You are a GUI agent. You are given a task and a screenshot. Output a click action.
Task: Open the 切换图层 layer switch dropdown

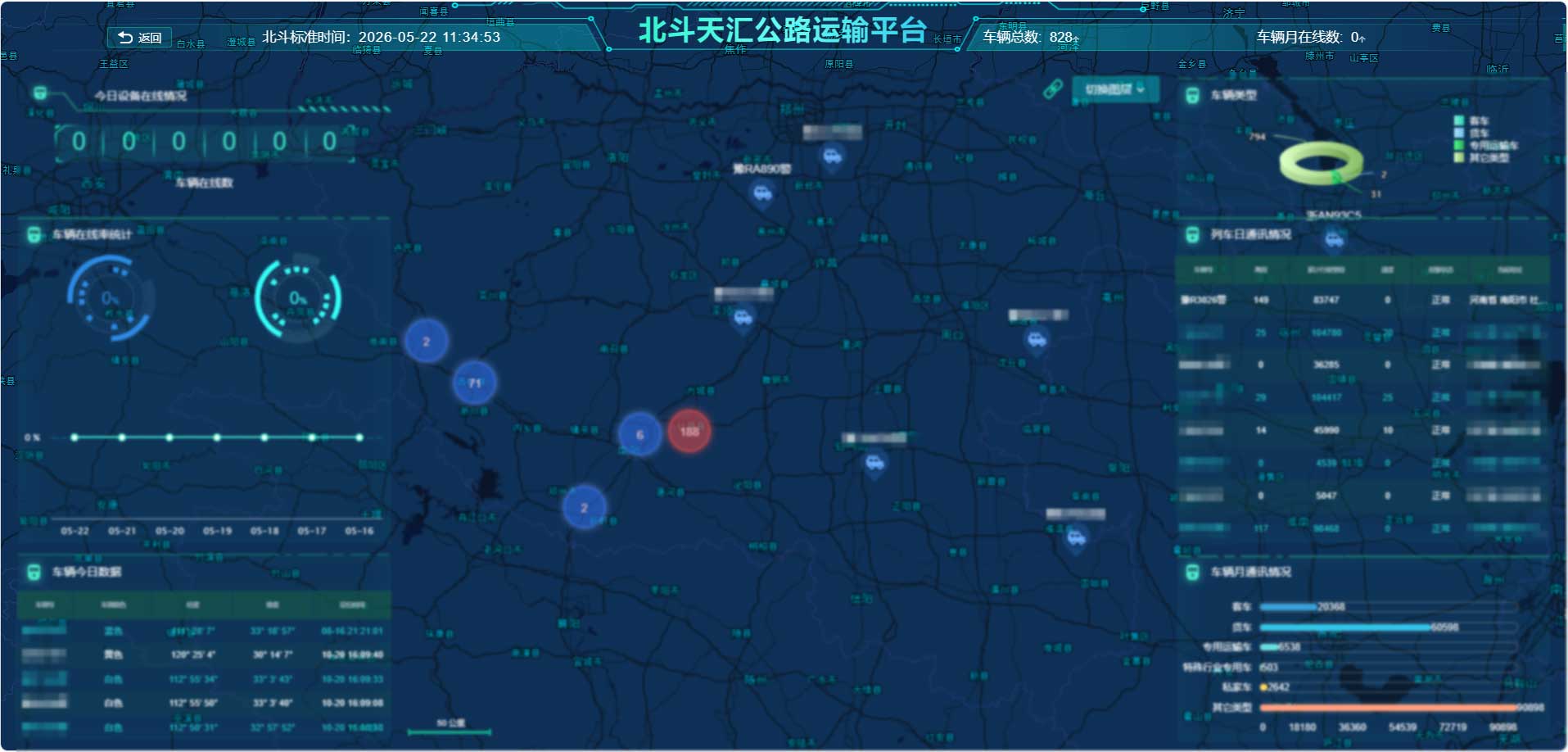coord(1115,89)
